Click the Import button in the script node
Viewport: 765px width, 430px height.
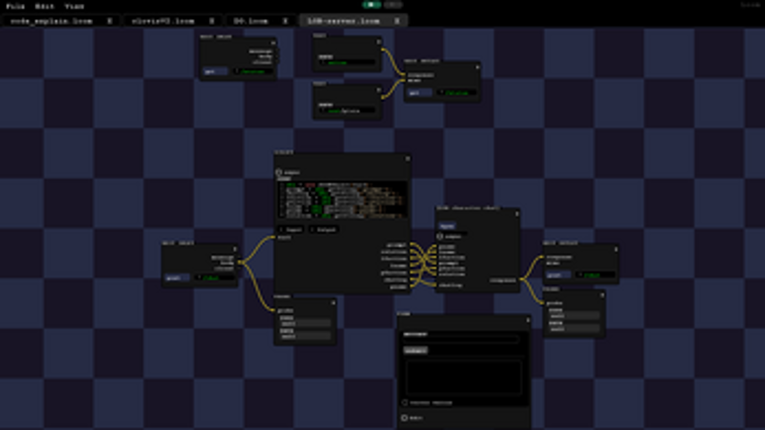coord(291,229)
